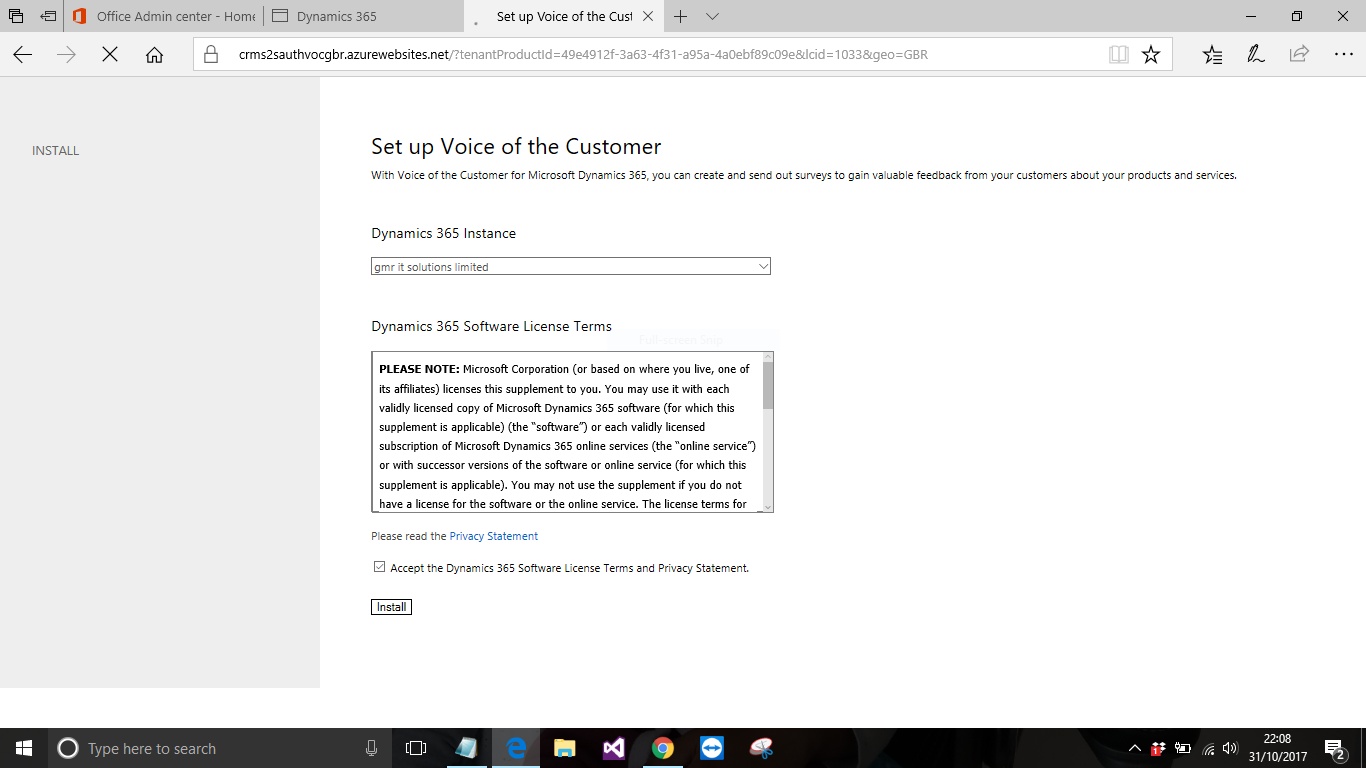The width and height of the screenshot is (1366, 768).
Task: Click Dynamics 365 Software License Terms label
Action: pyautogui.click(x=491, y=326)
